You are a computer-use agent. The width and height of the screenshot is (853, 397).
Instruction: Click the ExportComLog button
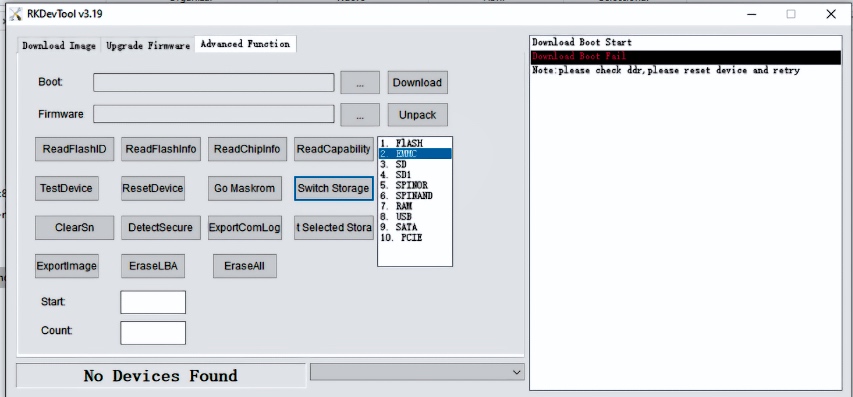pyautogui.click(x=245, y=227)
